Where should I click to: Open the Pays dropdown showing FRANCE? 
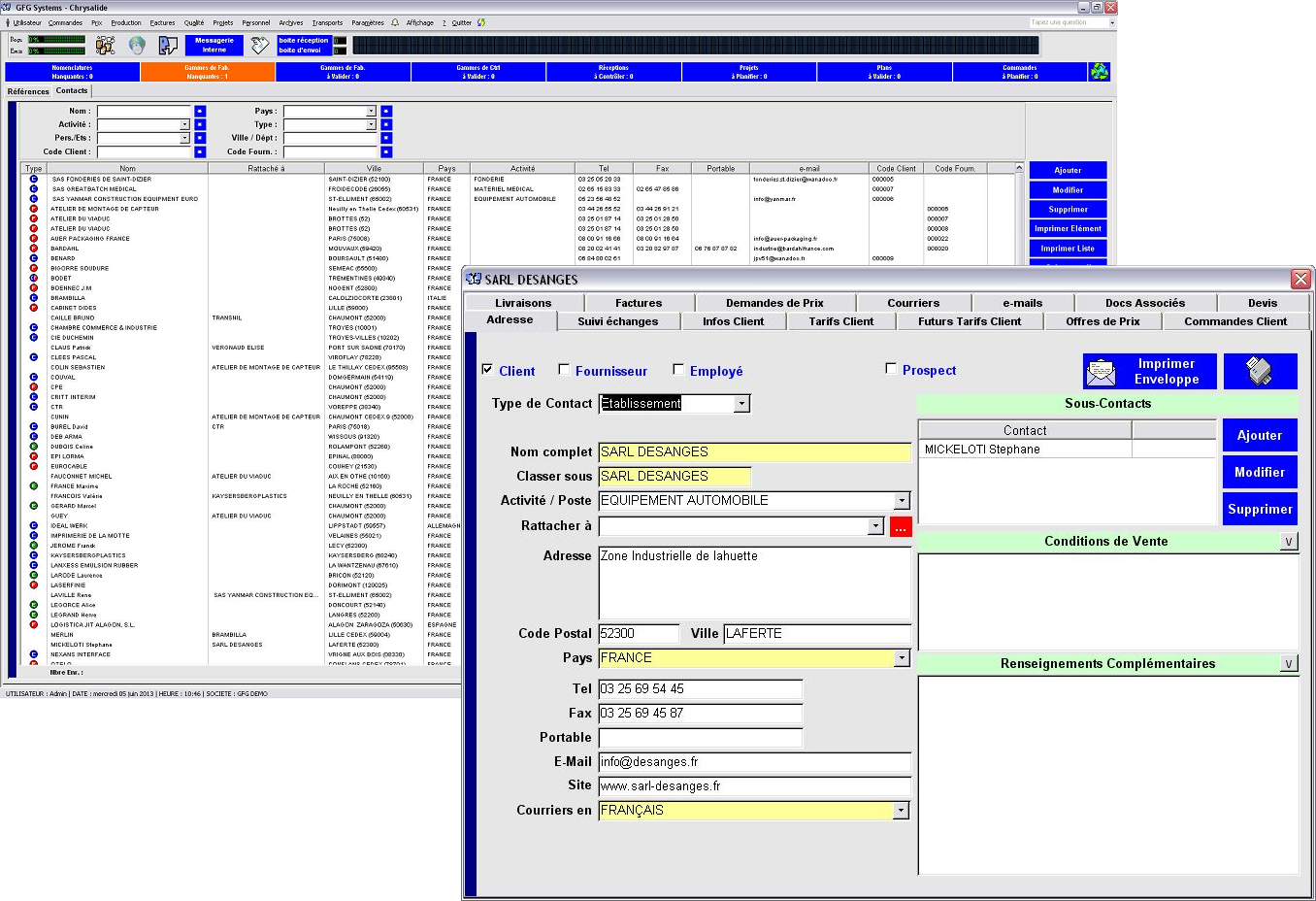(902, 658)
